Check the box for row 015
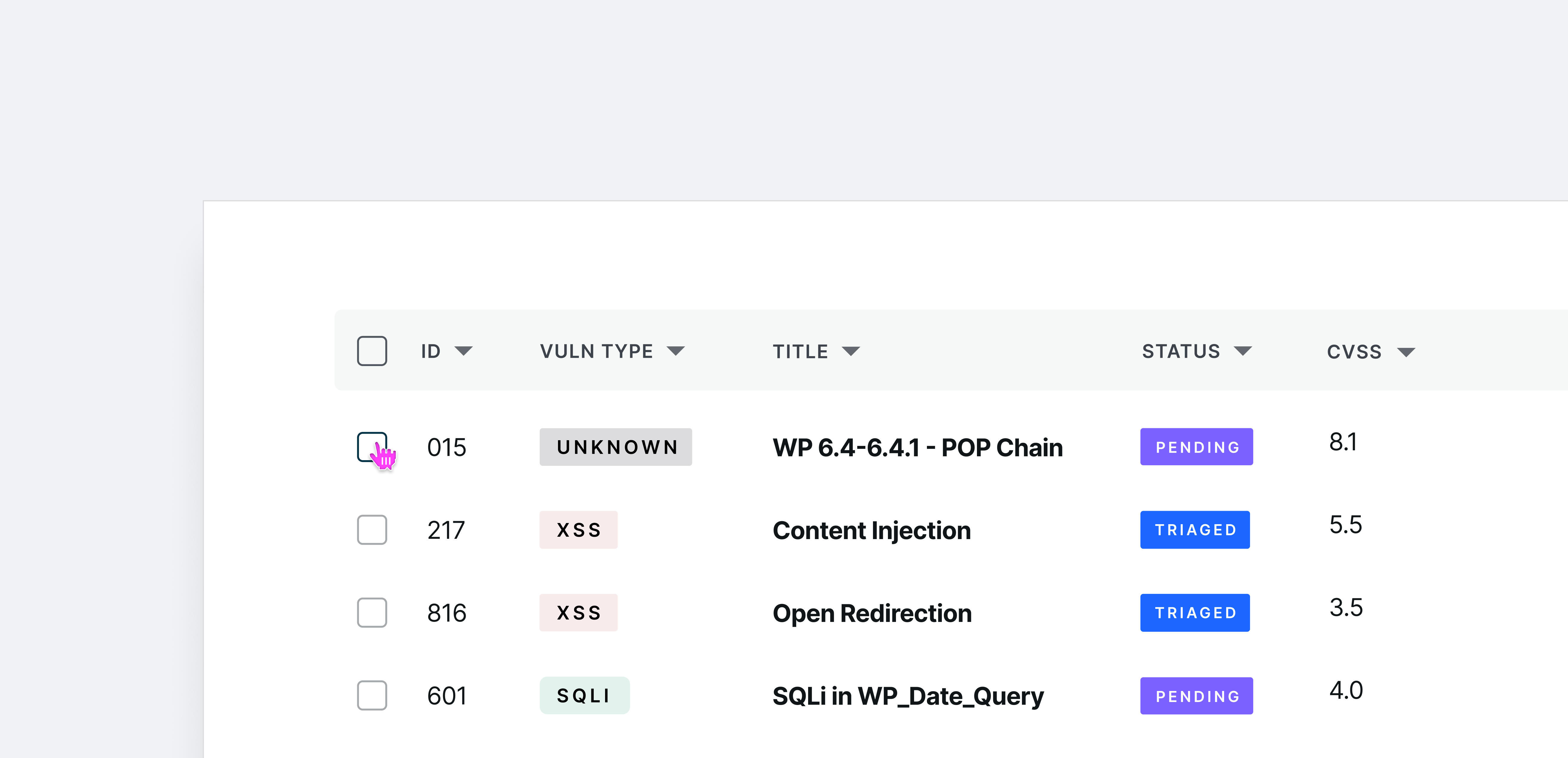This screenshot has height=758, width=1568. pos(372,447)
